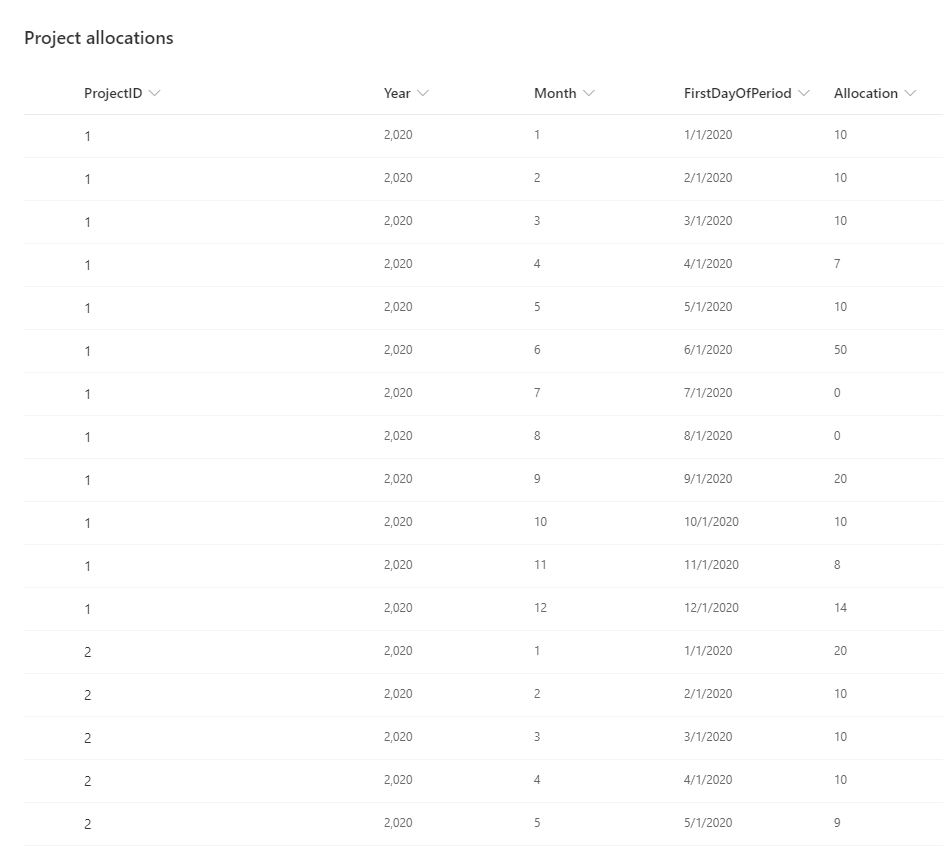Click the Allocation column header label
The image size is (943, 850).
(865, 93)
